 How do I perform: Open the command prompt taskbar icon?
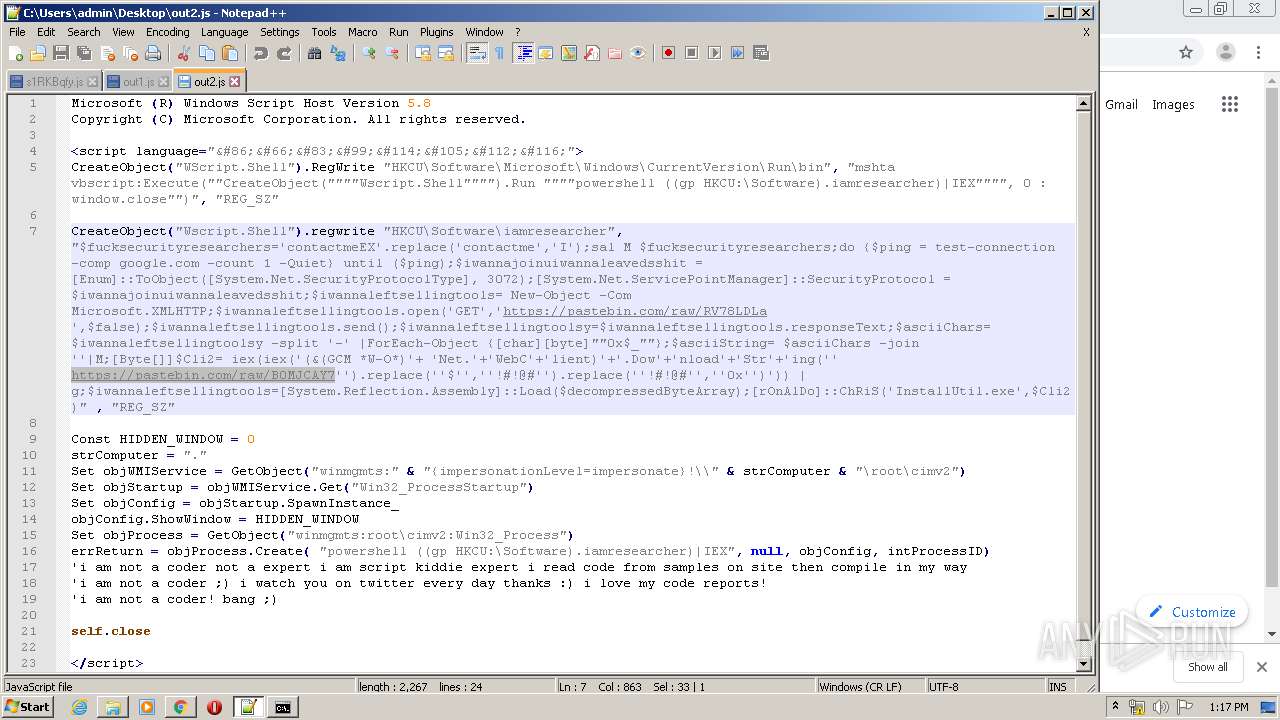(x=283, y=707)
